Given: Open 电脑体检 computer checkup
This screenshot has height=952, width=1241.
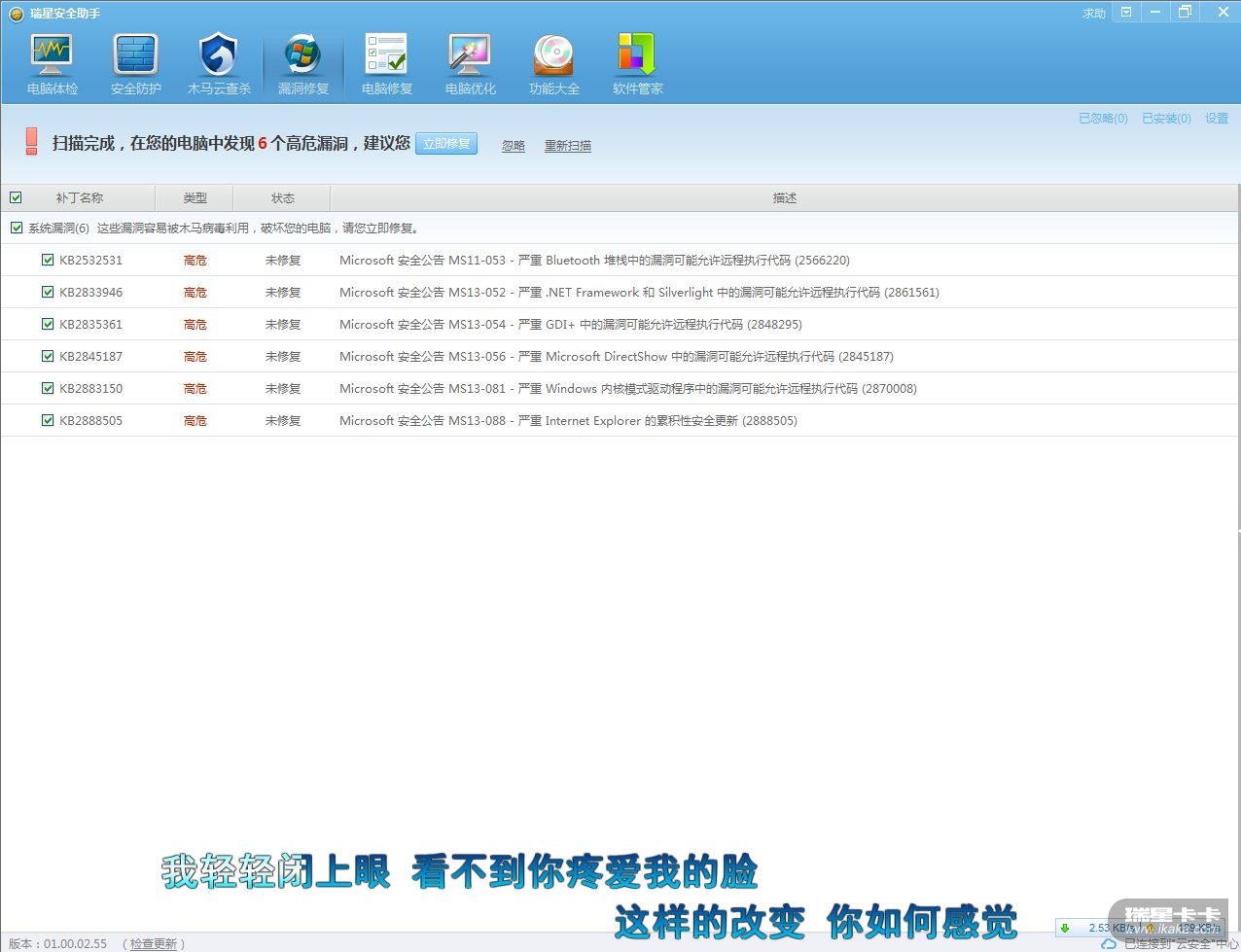Looking at the screenshot, I should tap(53, 64).
